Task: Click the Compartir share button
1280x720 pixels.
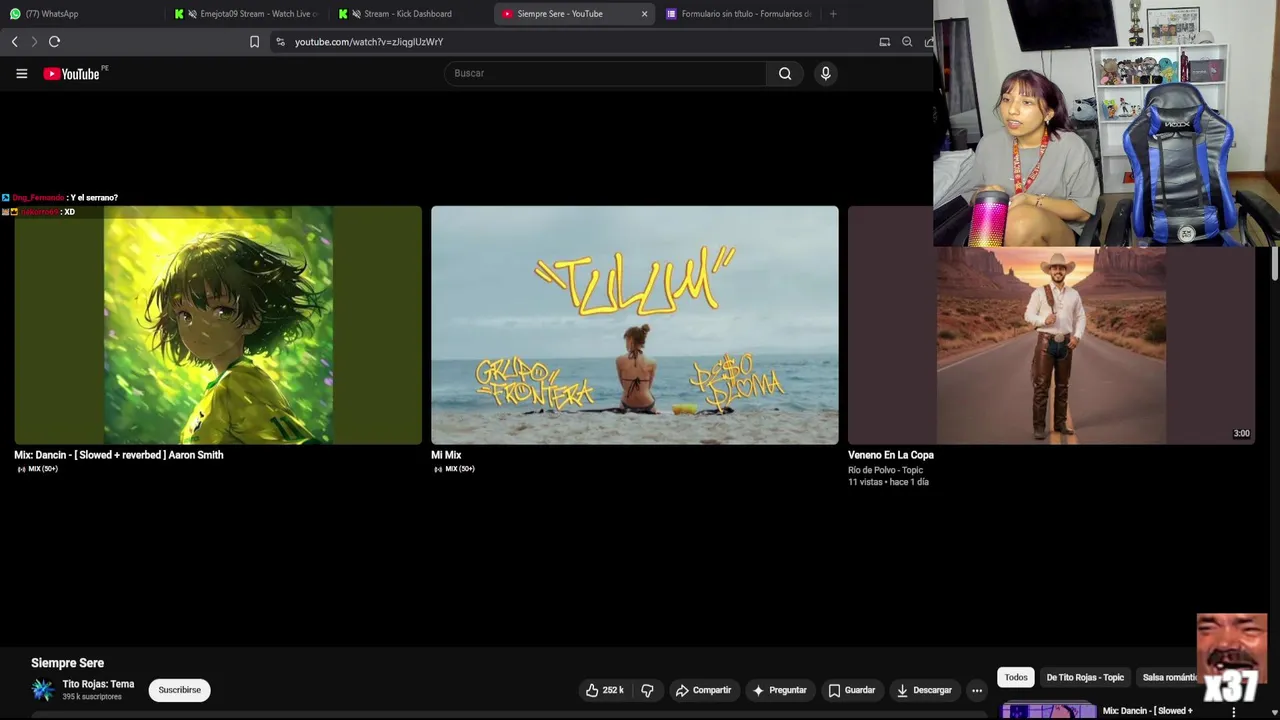Action: click(703, 690)
